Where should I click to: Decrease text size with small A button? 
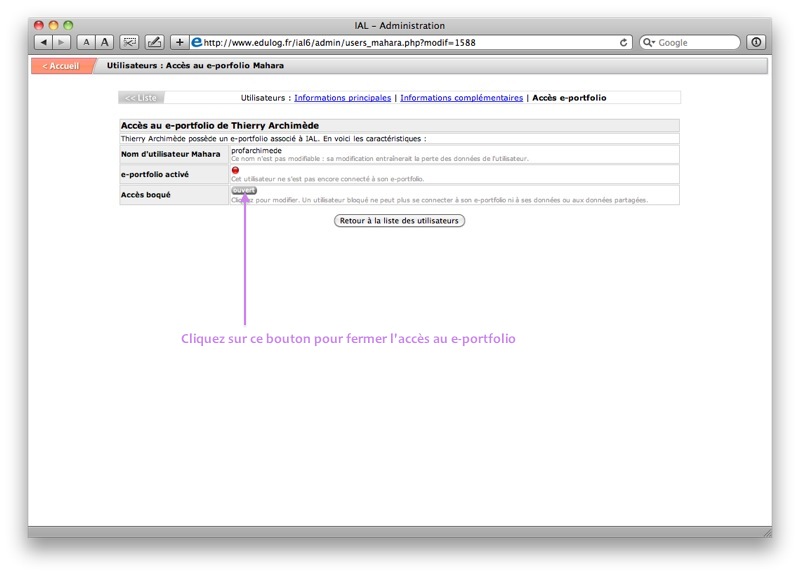click(x=86, y=42)
